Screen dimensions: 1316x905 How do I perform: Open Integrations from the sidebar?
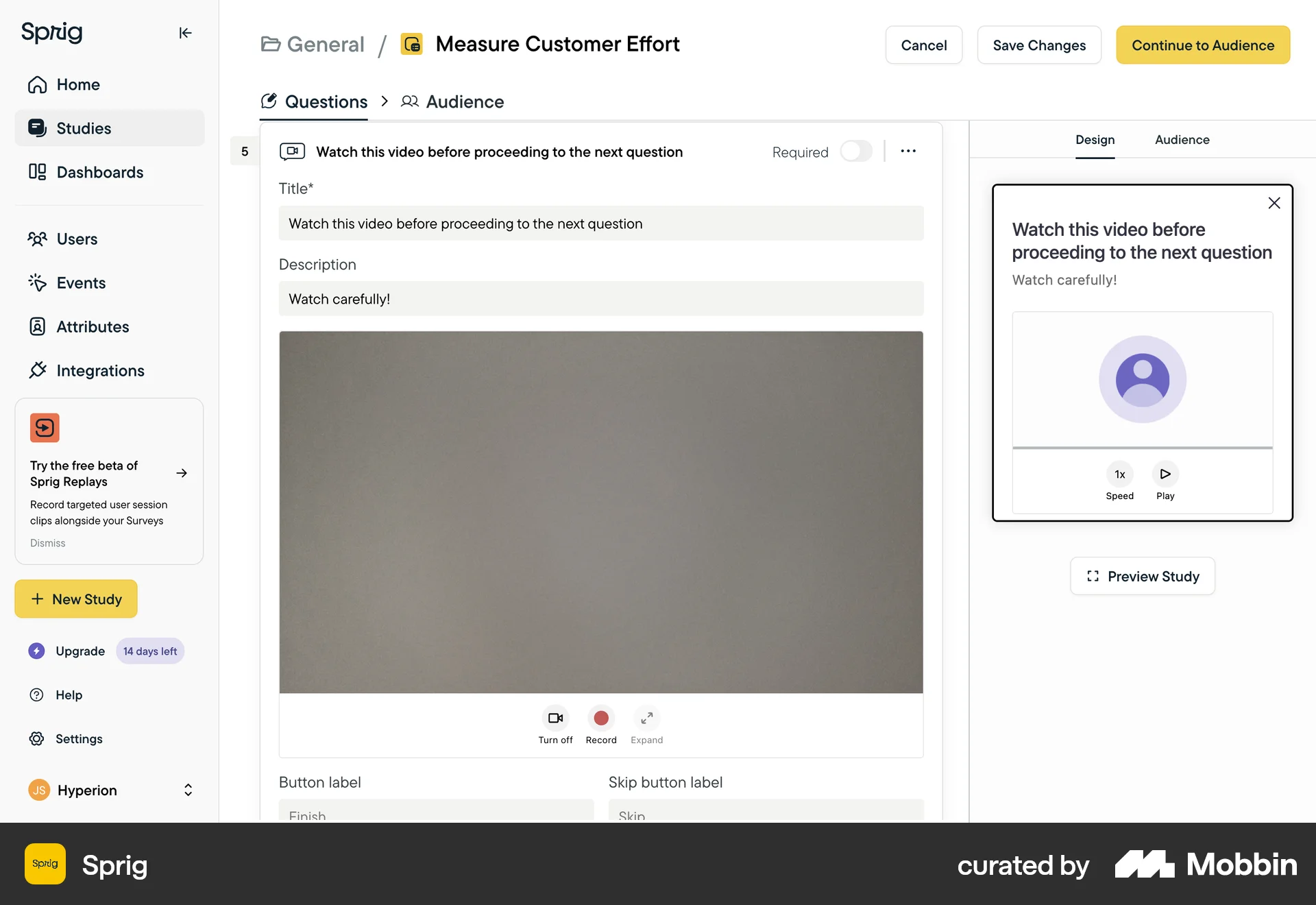coord(100,371)
